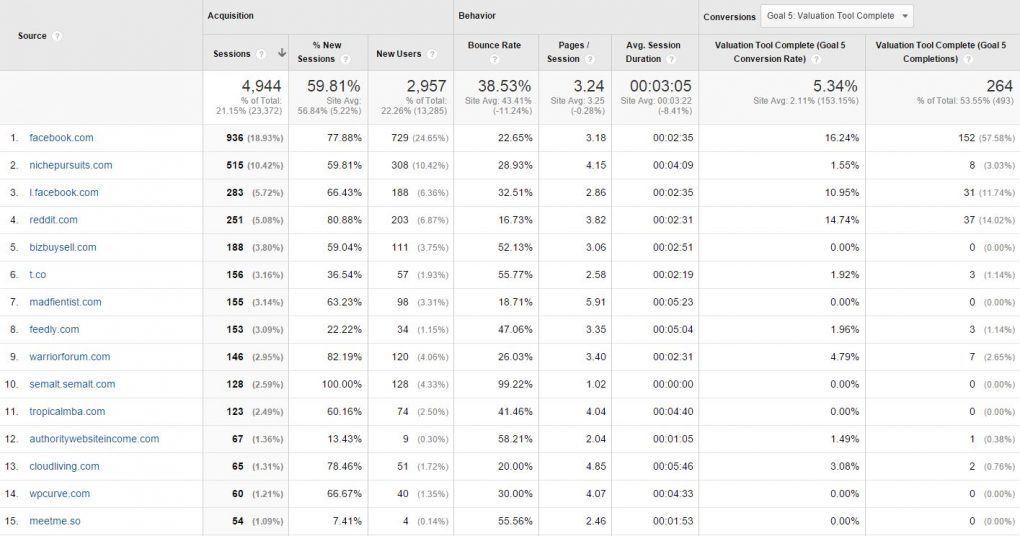Select average session duration 00:03:05

point(661,86)
